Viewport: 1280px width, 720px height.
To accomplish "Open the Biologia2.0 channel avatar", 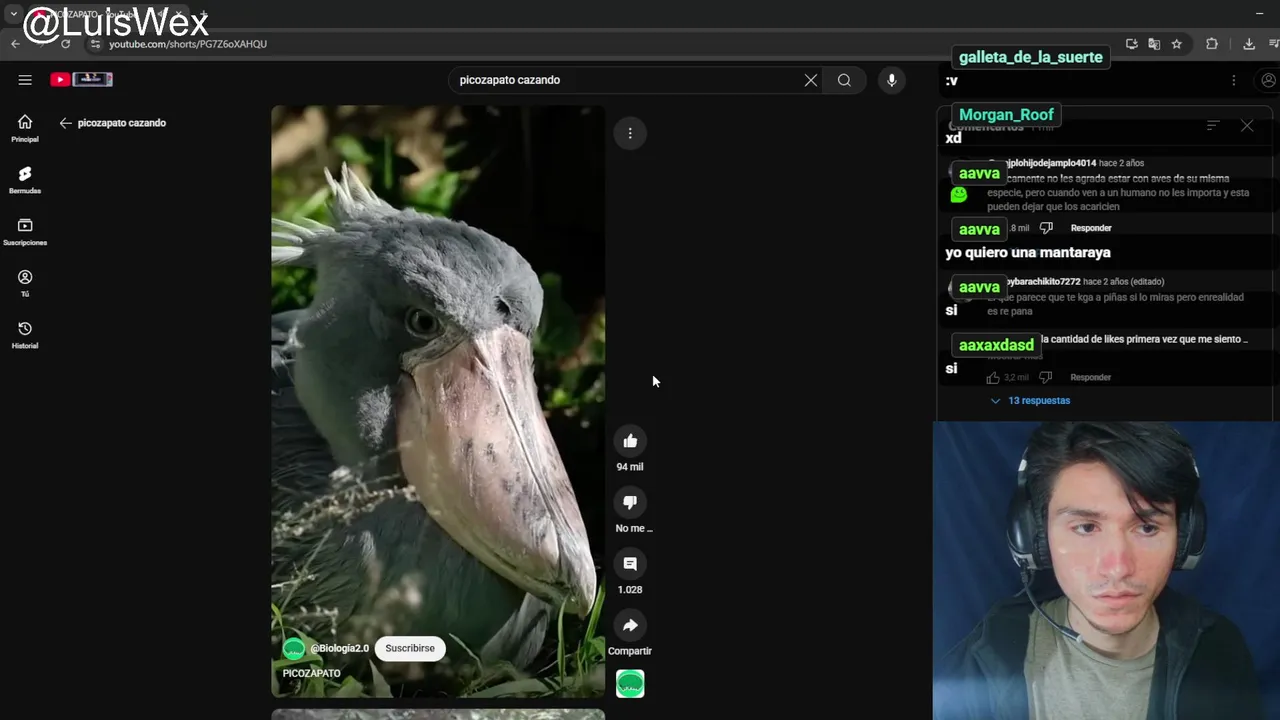I will tap(293, 649).
